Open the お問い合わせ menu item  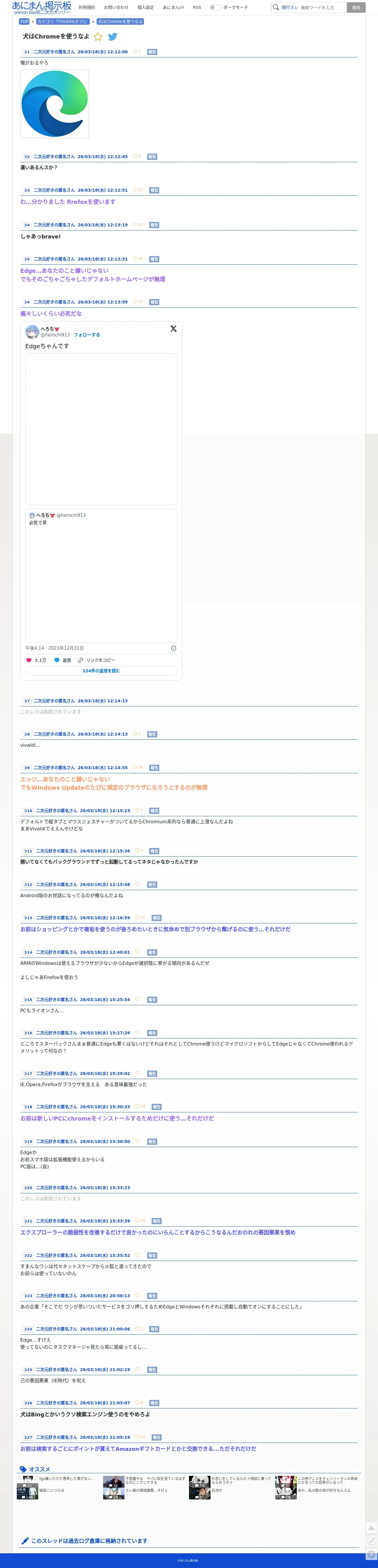pyautogui.click(x=116, y=7)
